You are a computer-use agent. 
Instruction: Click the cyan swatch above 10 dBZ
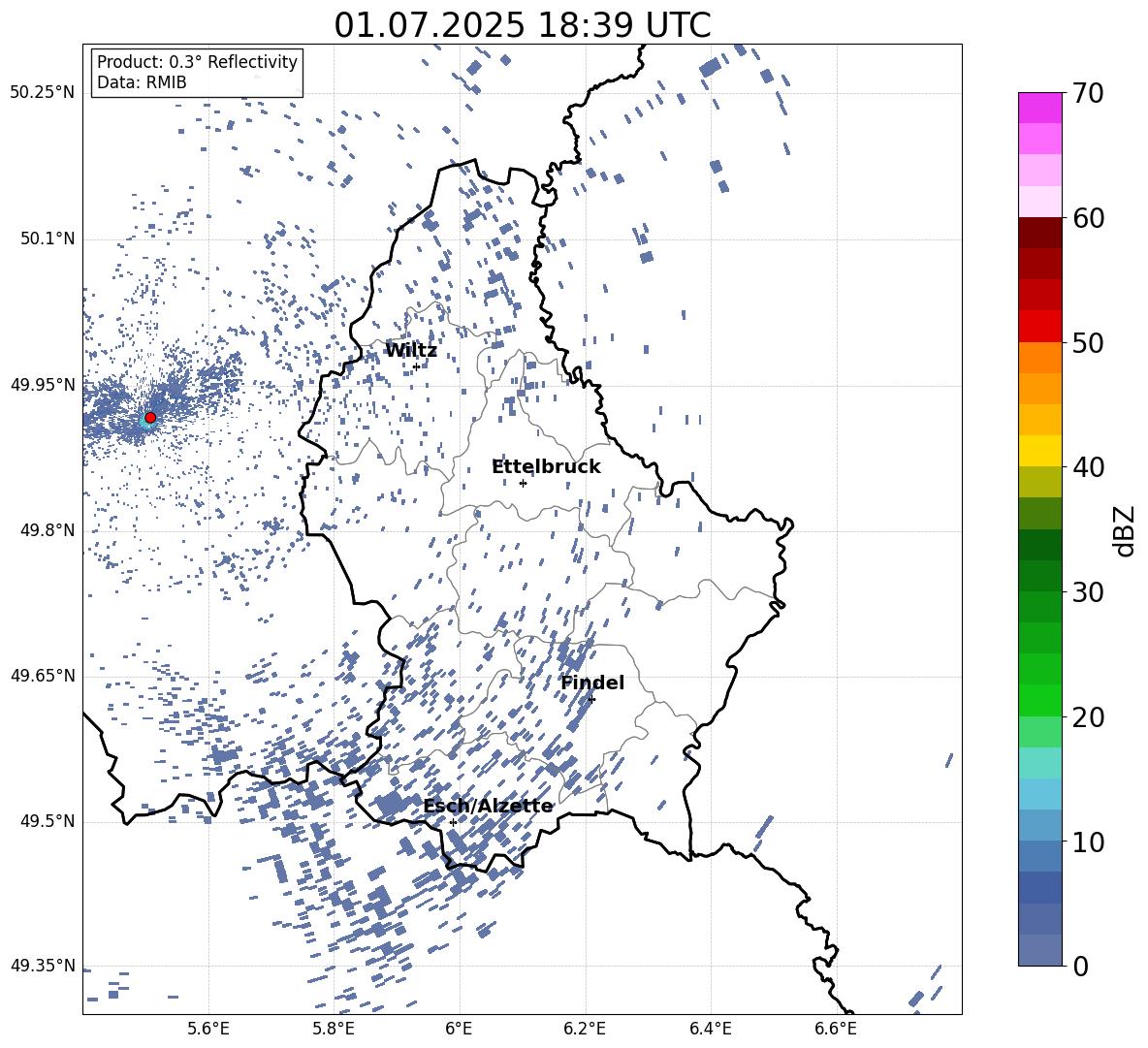tap(1040, 794)
